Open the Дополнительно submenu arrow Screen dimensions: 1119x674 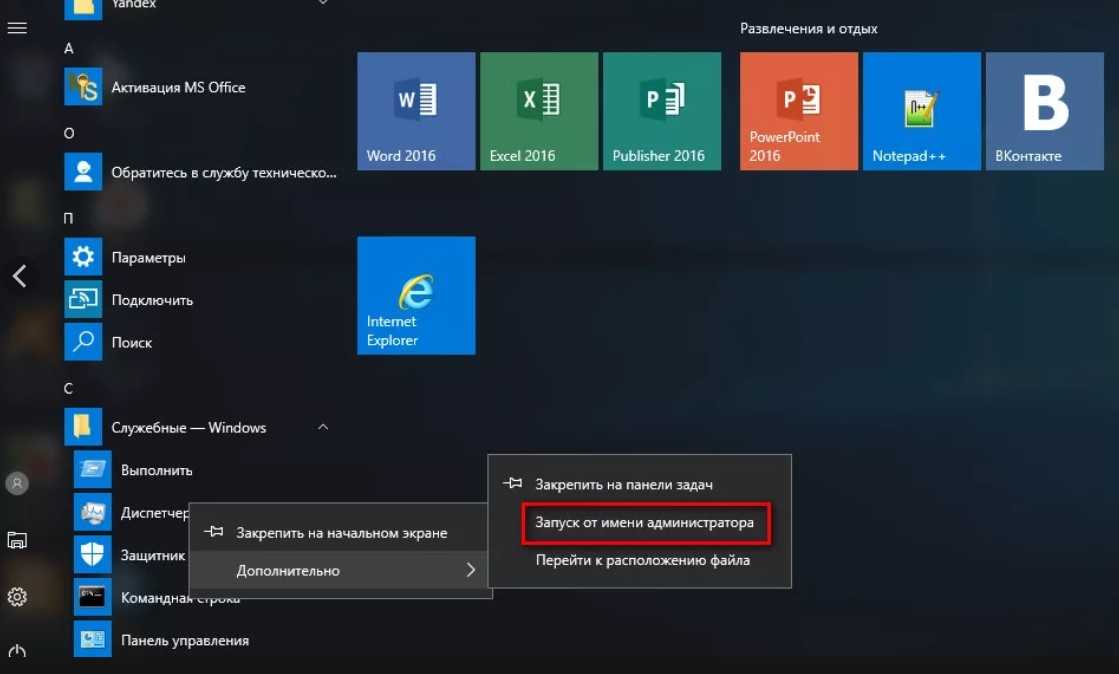470,570
